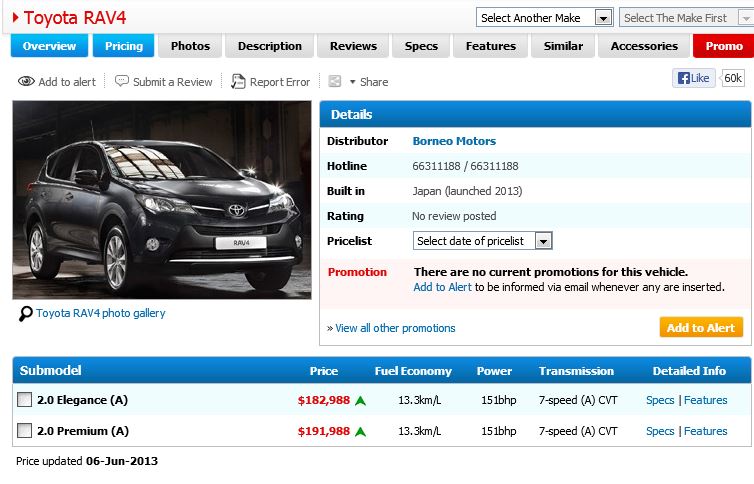Click the Report Error document icon
The width and height of the screenshot is (754, 484).
238,81
